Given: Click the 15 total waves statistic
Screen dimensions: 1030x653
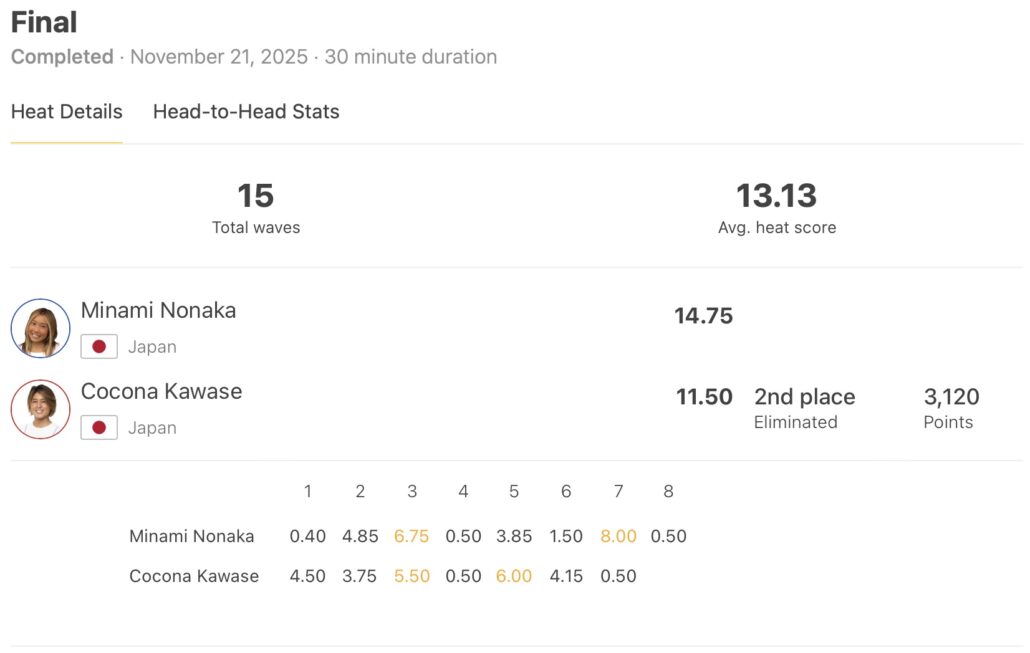Looking at the screenshot, I should click(256, 196).
